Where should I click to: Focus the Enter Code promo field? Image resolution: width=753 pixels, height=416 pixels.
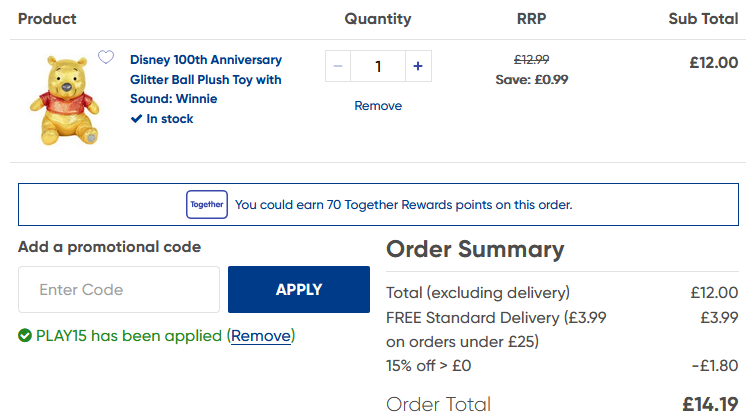click(x=119, y=290)
